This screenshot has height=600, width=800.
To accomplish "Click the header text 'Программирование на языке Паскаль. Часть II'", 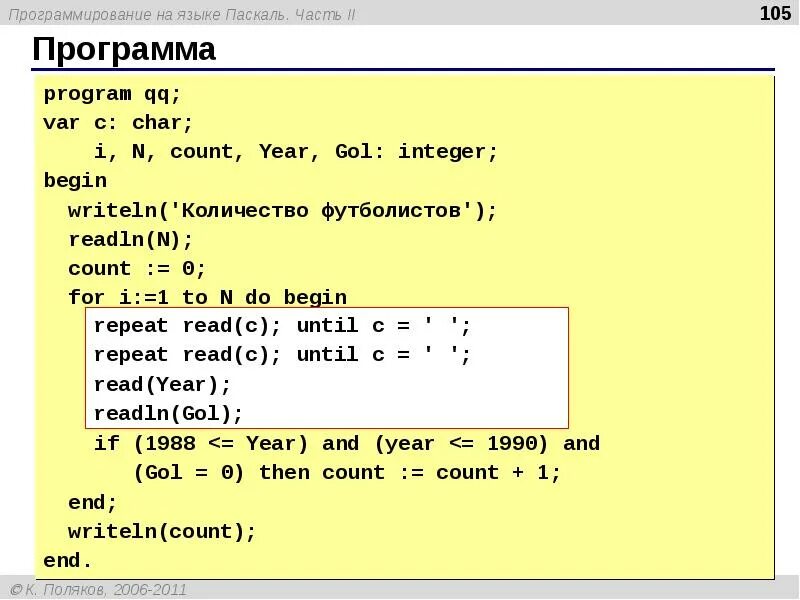I will click(x=182, y=14).
